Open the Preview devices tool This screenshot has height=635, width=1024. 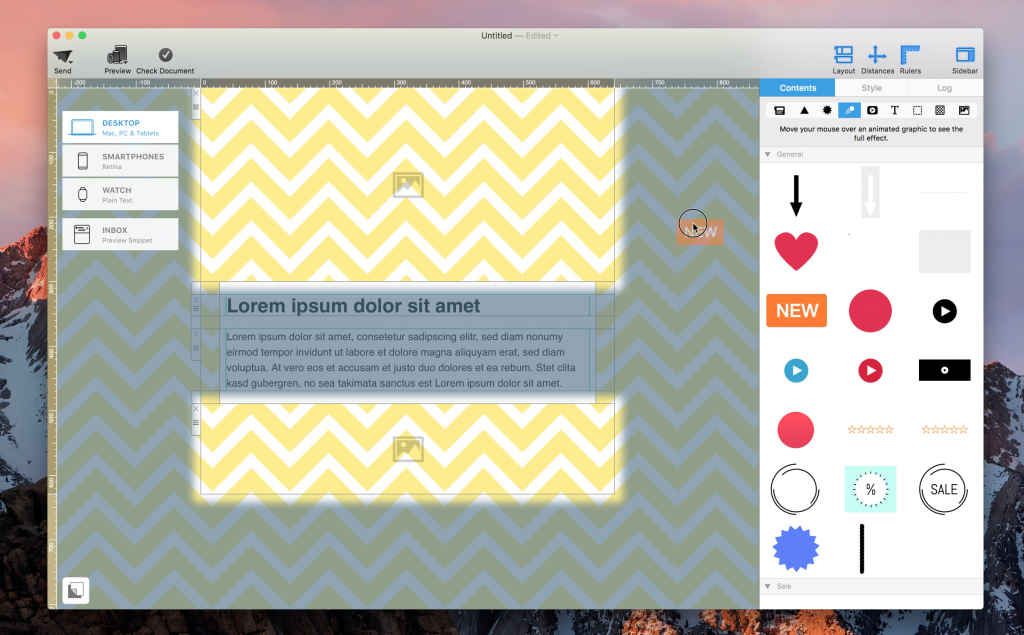coord(118,55)
